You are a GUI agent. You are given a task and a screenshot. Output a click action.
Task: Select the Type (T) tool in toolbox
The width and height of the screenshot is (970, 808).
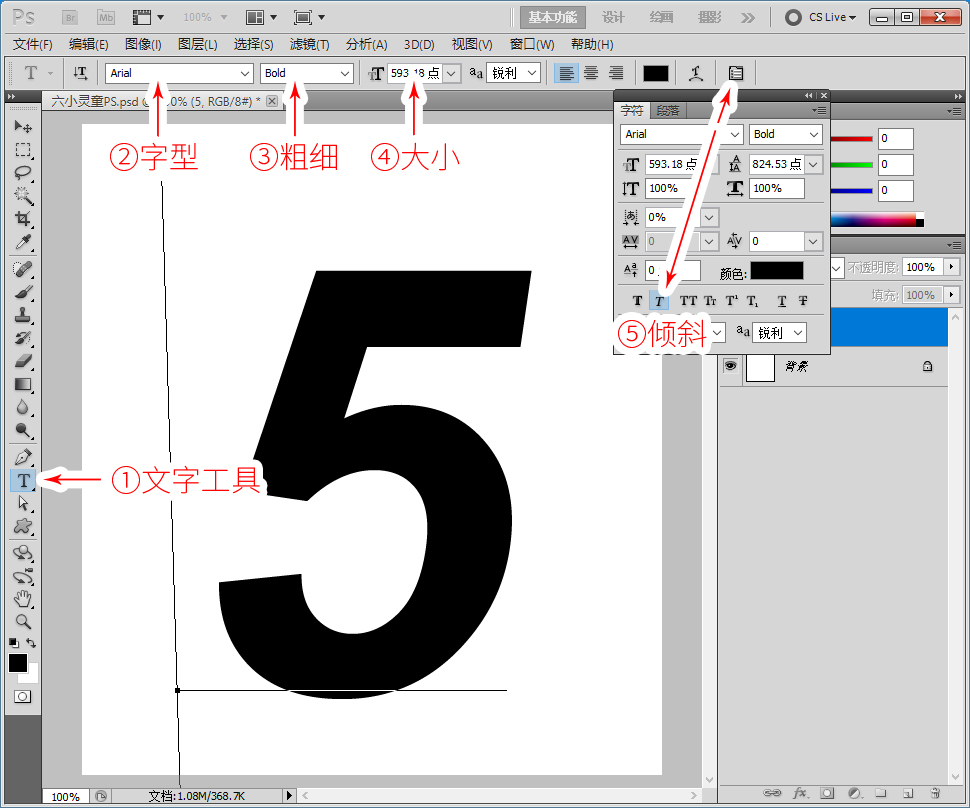(x=22, y=481)
